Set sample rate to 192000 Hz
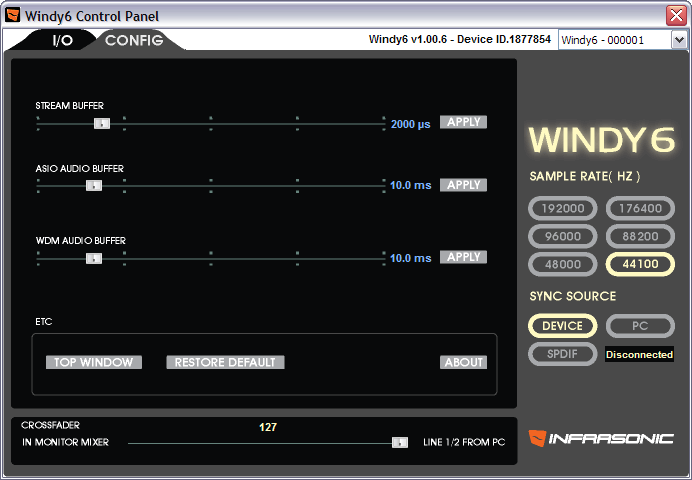 coord(563,208)
